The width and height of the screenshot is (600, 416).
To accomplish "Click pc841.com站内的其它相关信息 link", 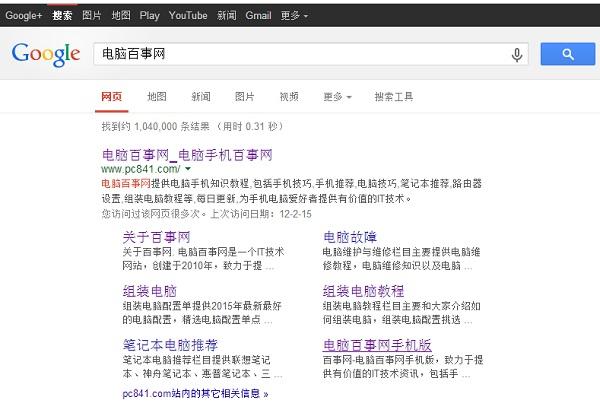I will [195, 394].
